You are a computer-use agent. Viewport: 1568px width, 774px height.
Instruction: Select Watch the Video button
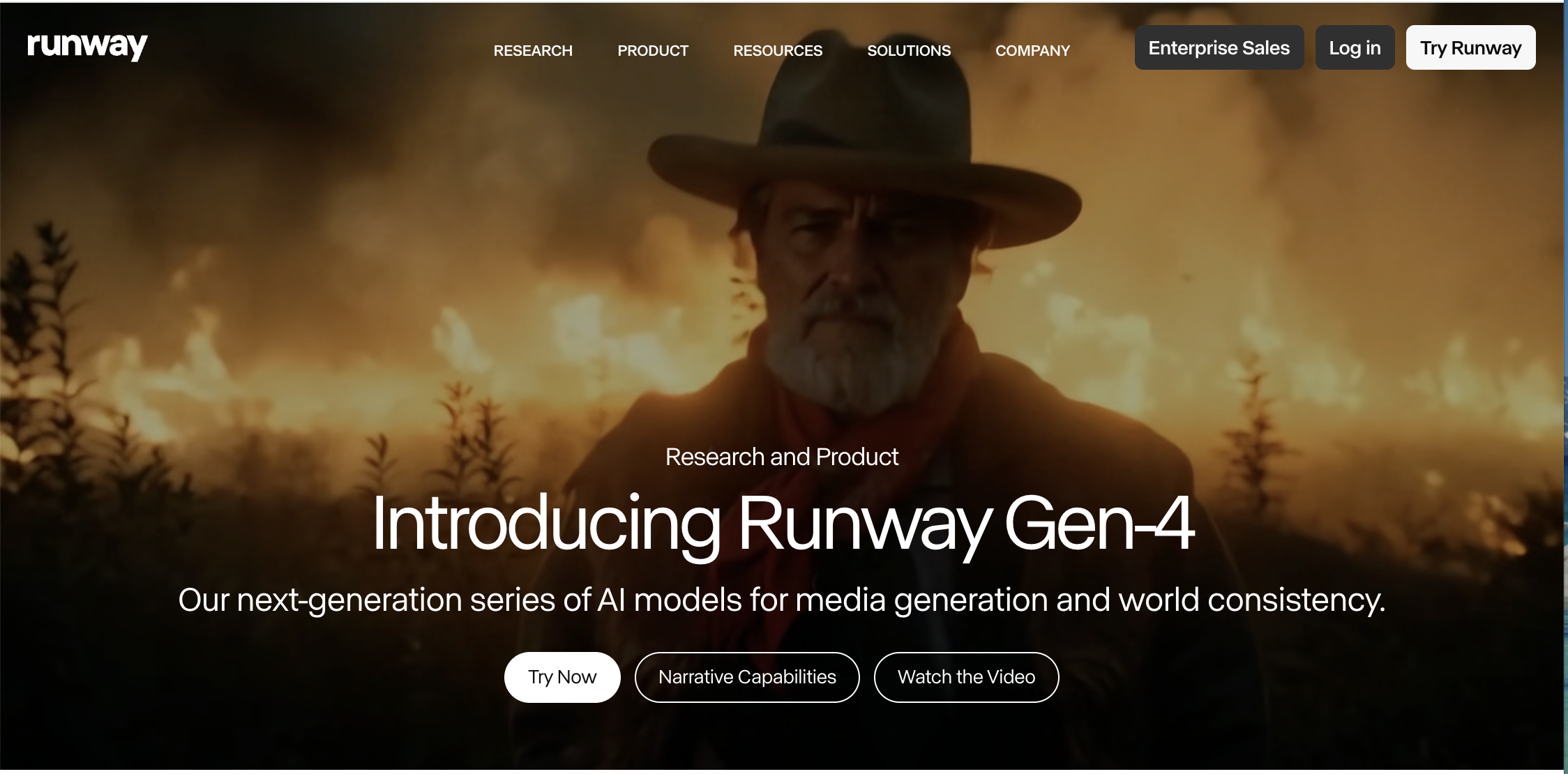966,677
